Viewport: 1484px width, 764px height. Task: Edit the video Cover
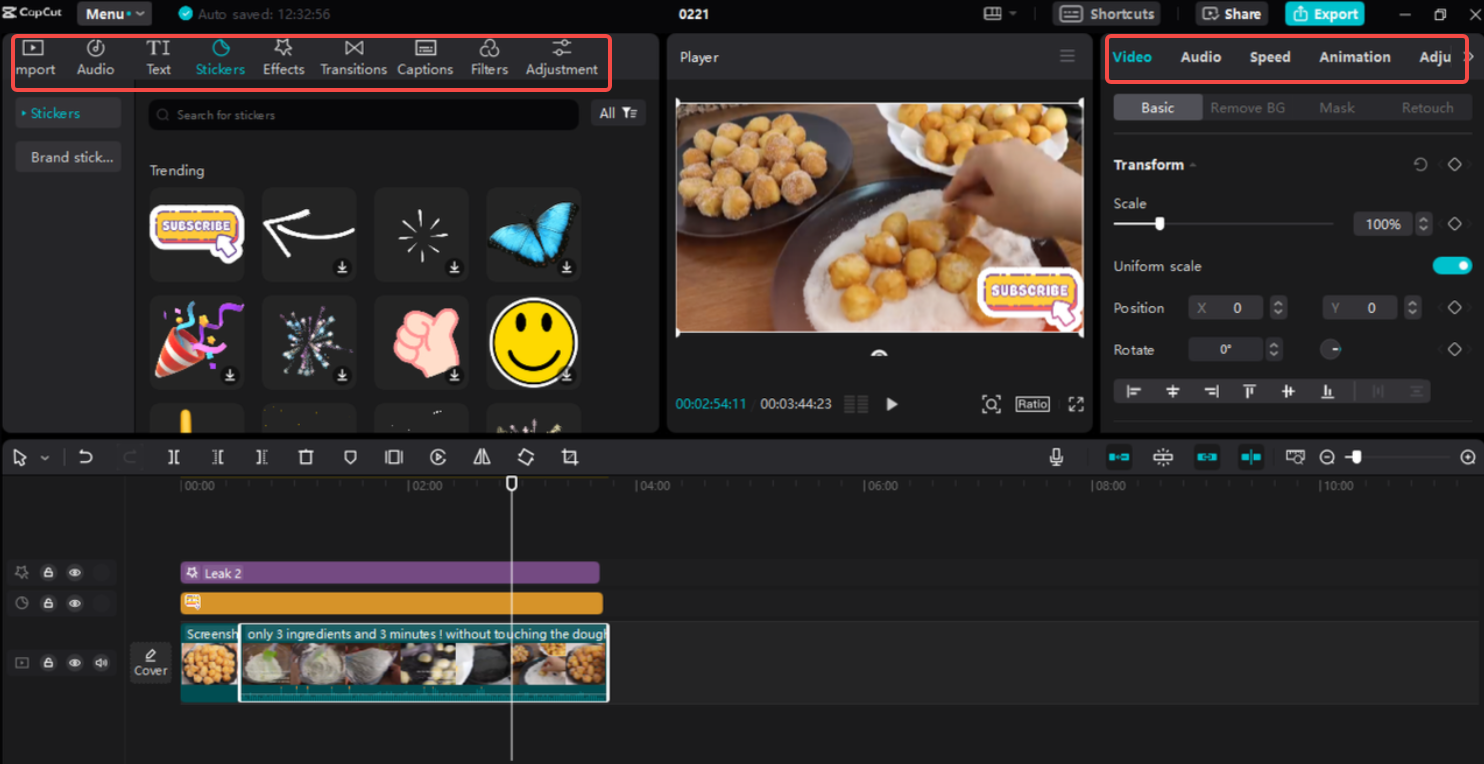click(151, 662)
